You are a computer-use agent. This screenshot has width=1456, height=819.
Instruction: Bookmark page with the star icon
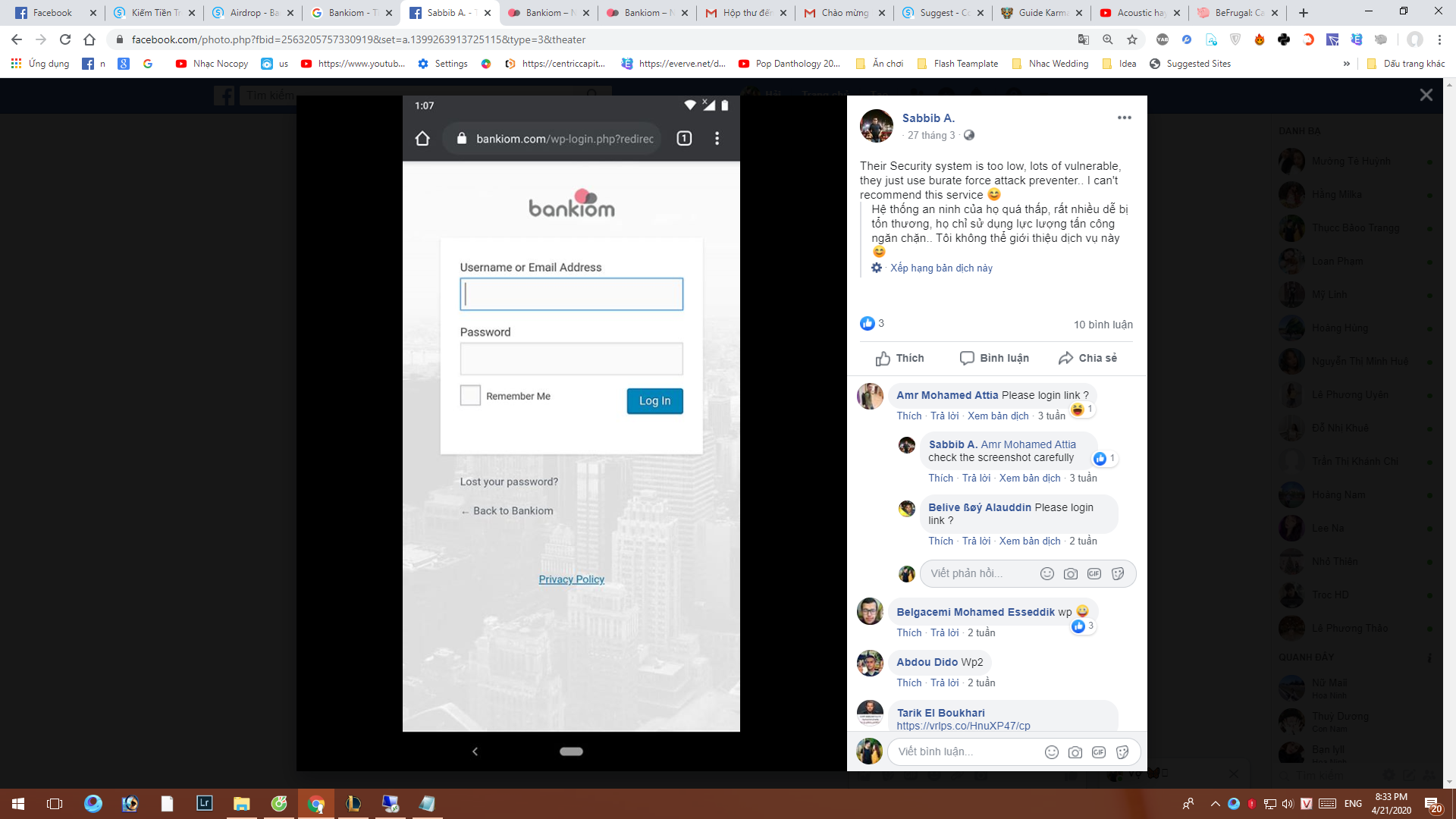point(1132,39)
